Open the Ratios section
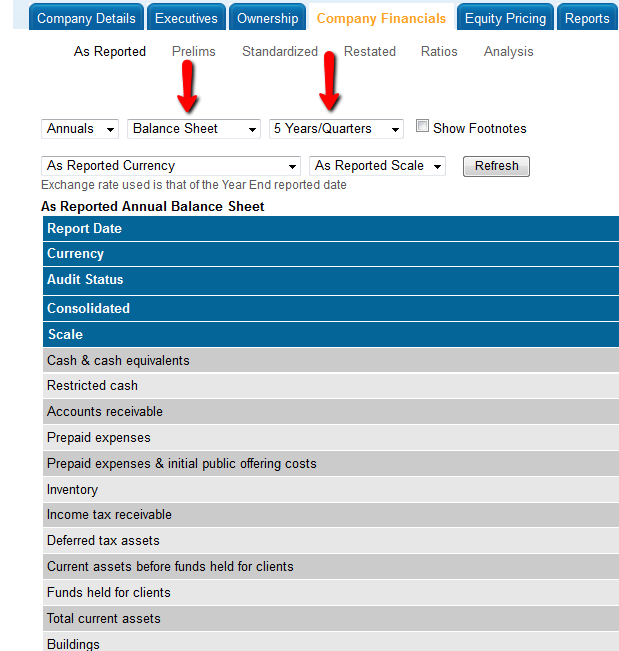The image size is (619, 651). click(439, 51)
